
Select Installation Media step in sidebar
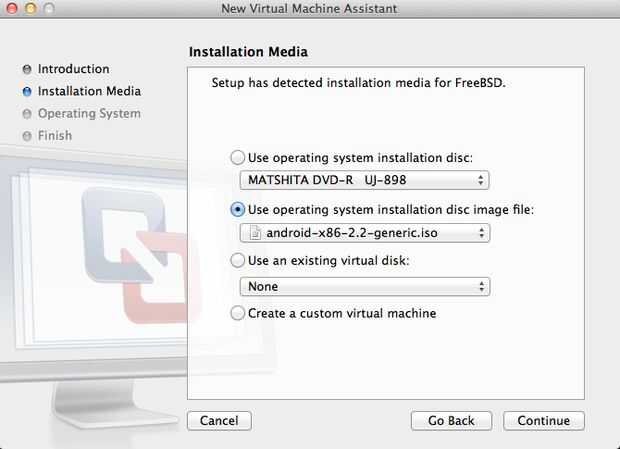89,92
